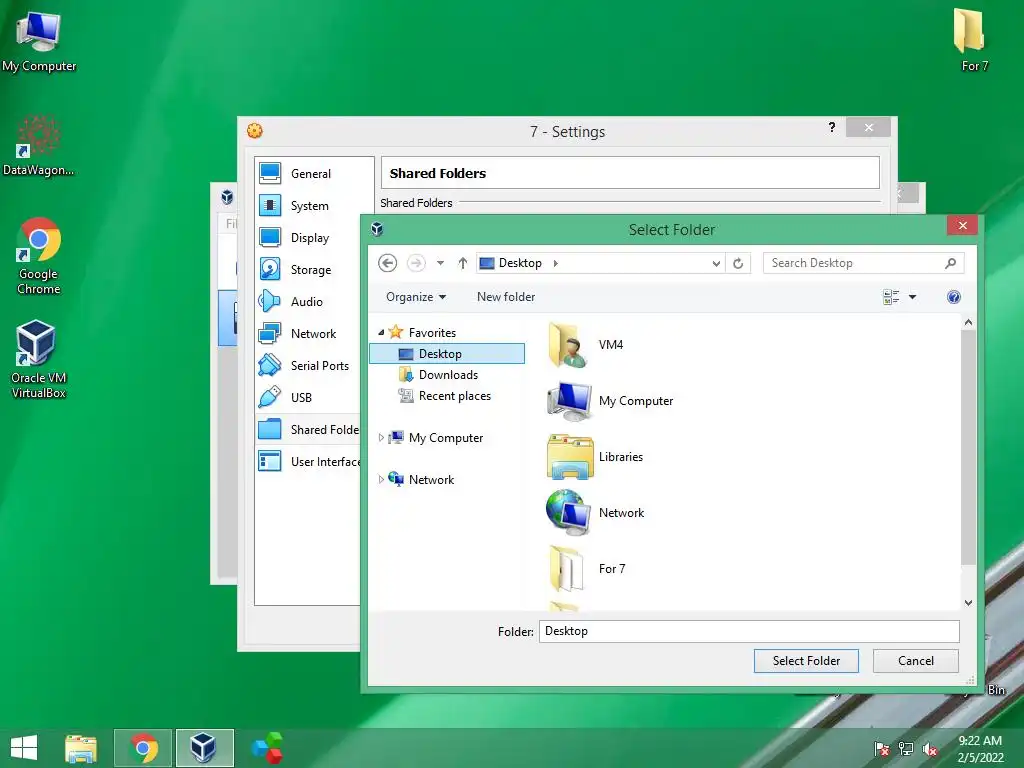The image size is (1024, 768).
Task: Select the DataWagon desktop shortcut
Action: tap(38, 145)
